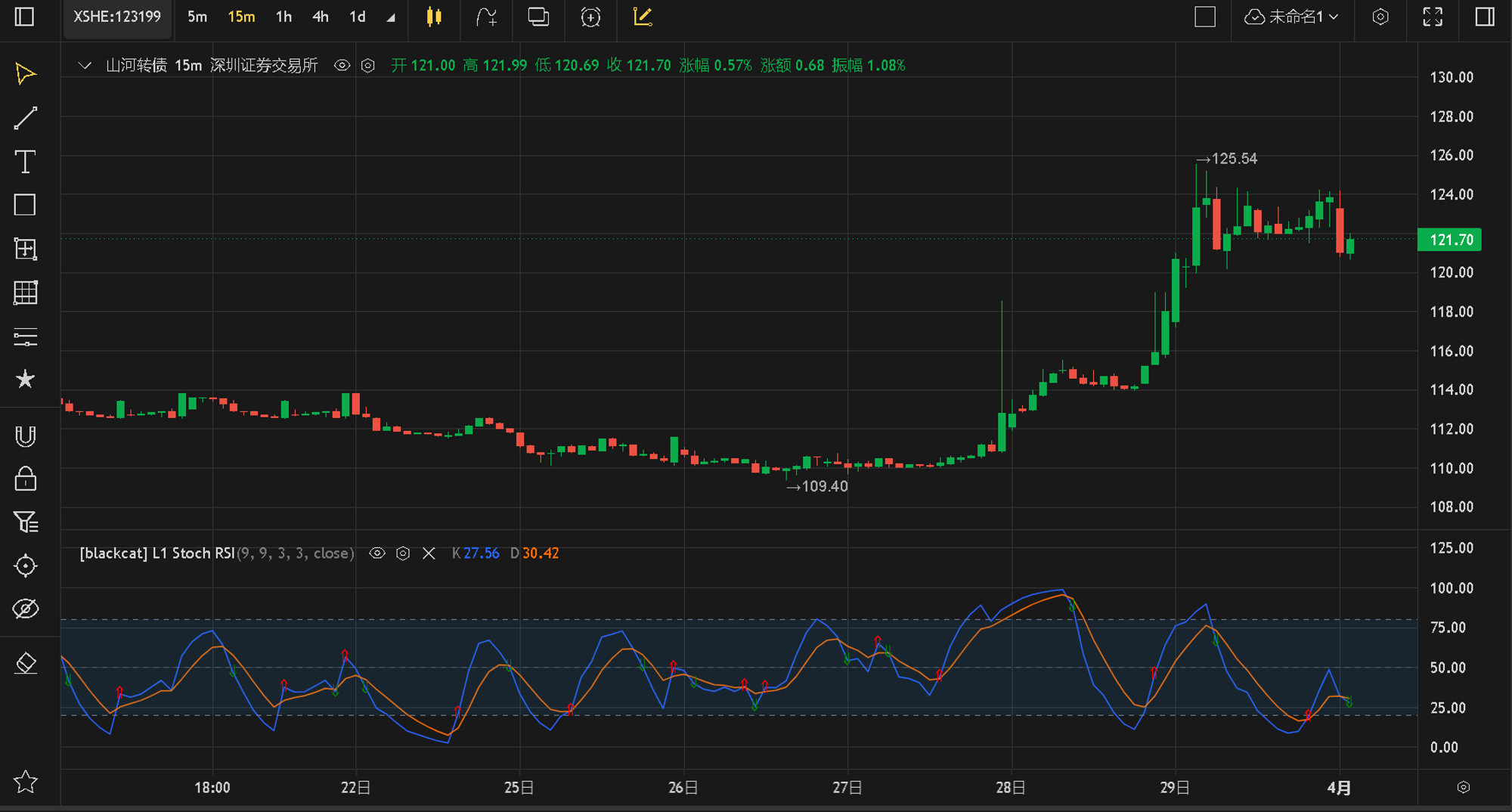1512x812 pixels.
Task: Toggle the right sidebar panel icon
Action: click(x=1485, y=17)
